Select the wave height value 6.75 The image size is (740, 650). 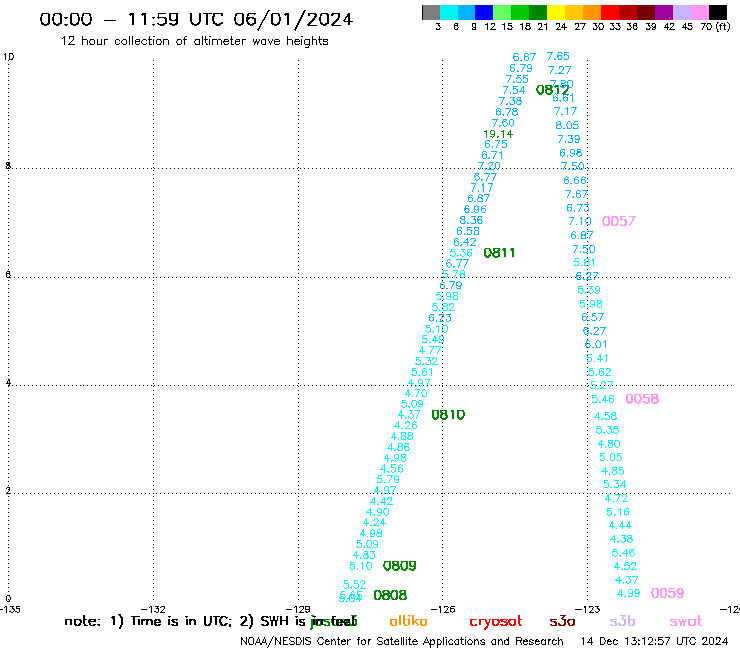(x=496, y=144)
